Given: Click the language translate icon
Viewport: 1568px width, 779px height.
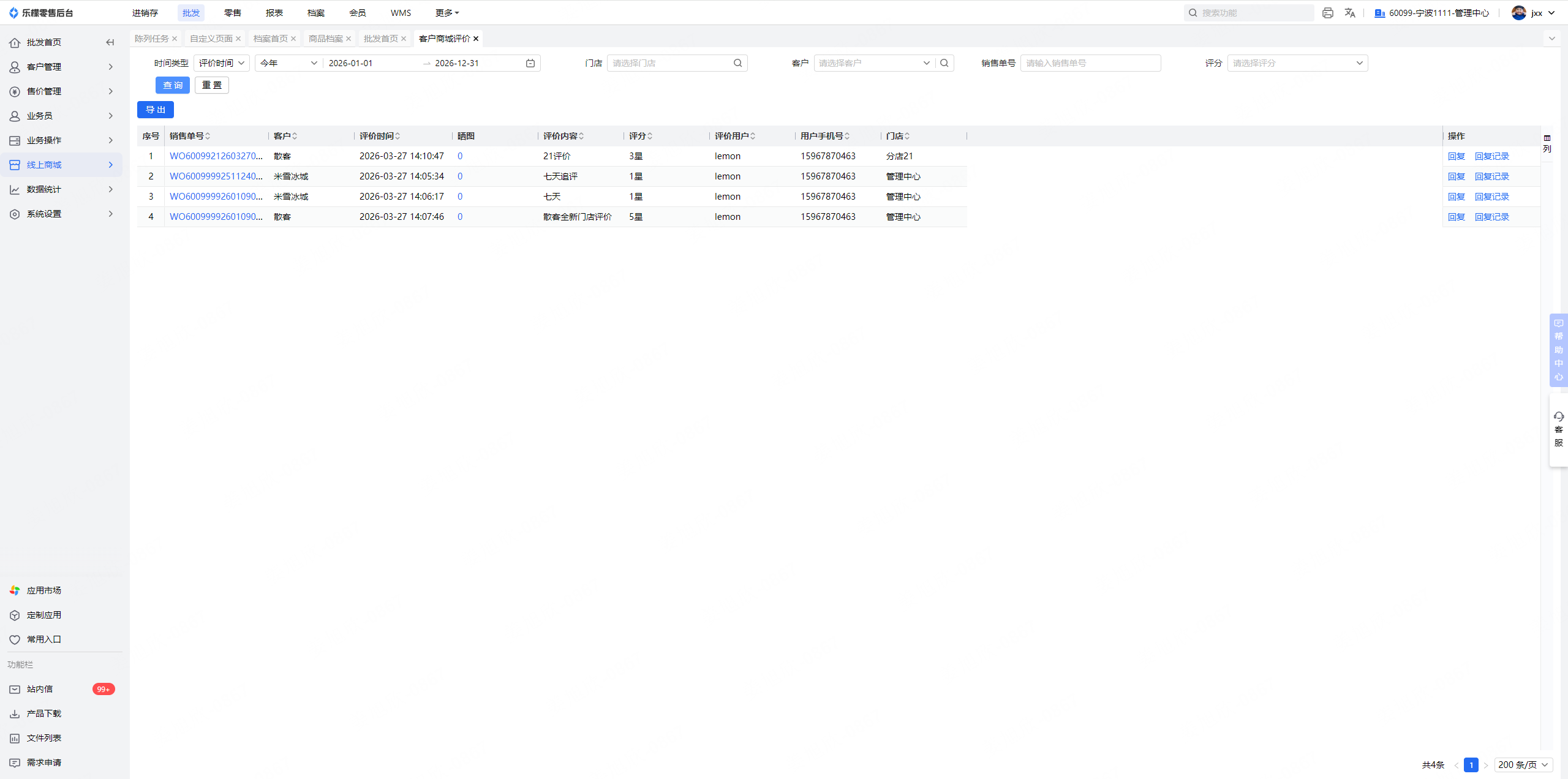Looking at the screenshot, I should click(x=1350, y=13).
